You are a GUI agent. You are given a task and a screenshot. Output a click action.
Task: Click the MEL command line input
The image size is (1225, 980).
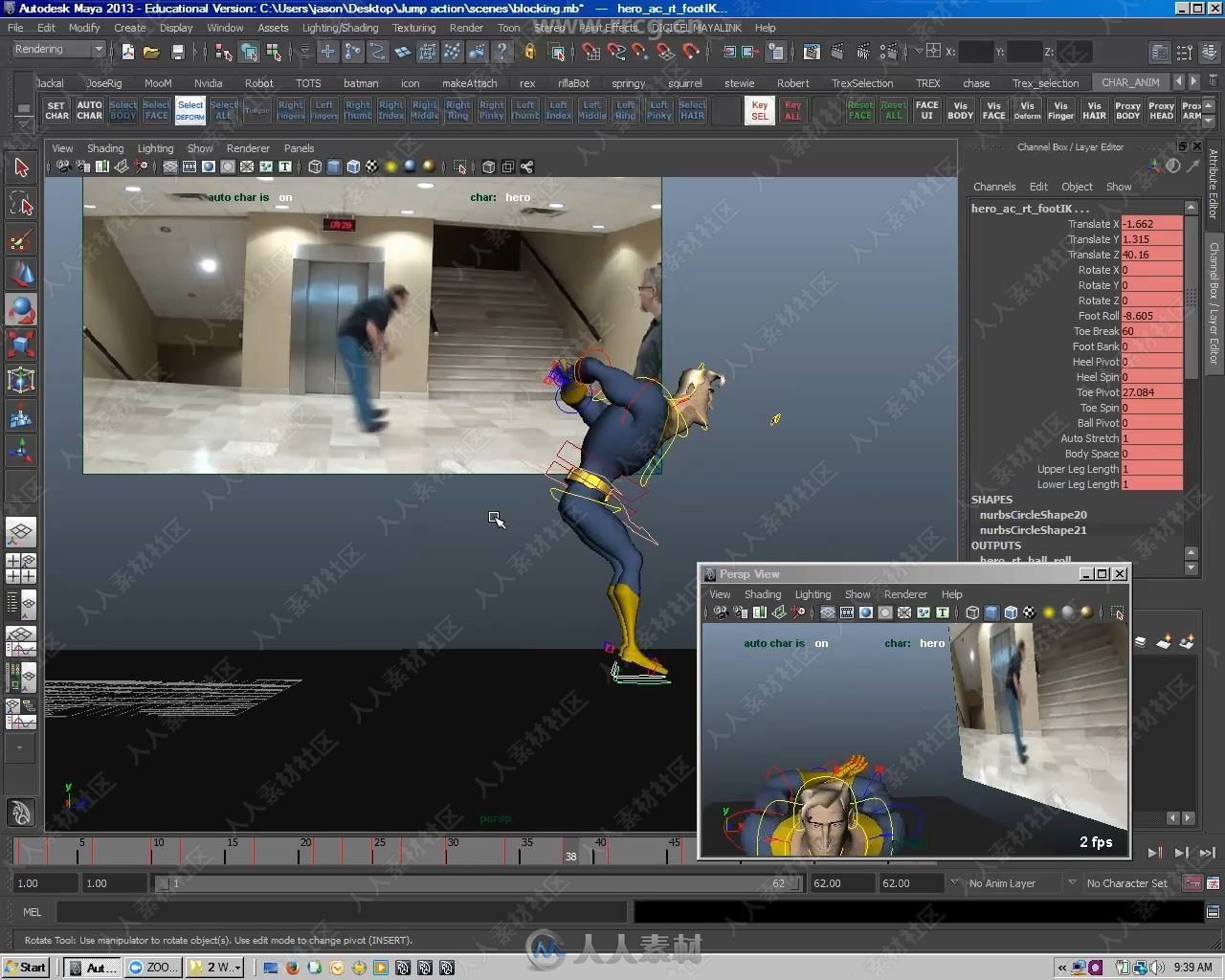click(x=341, y=912)
